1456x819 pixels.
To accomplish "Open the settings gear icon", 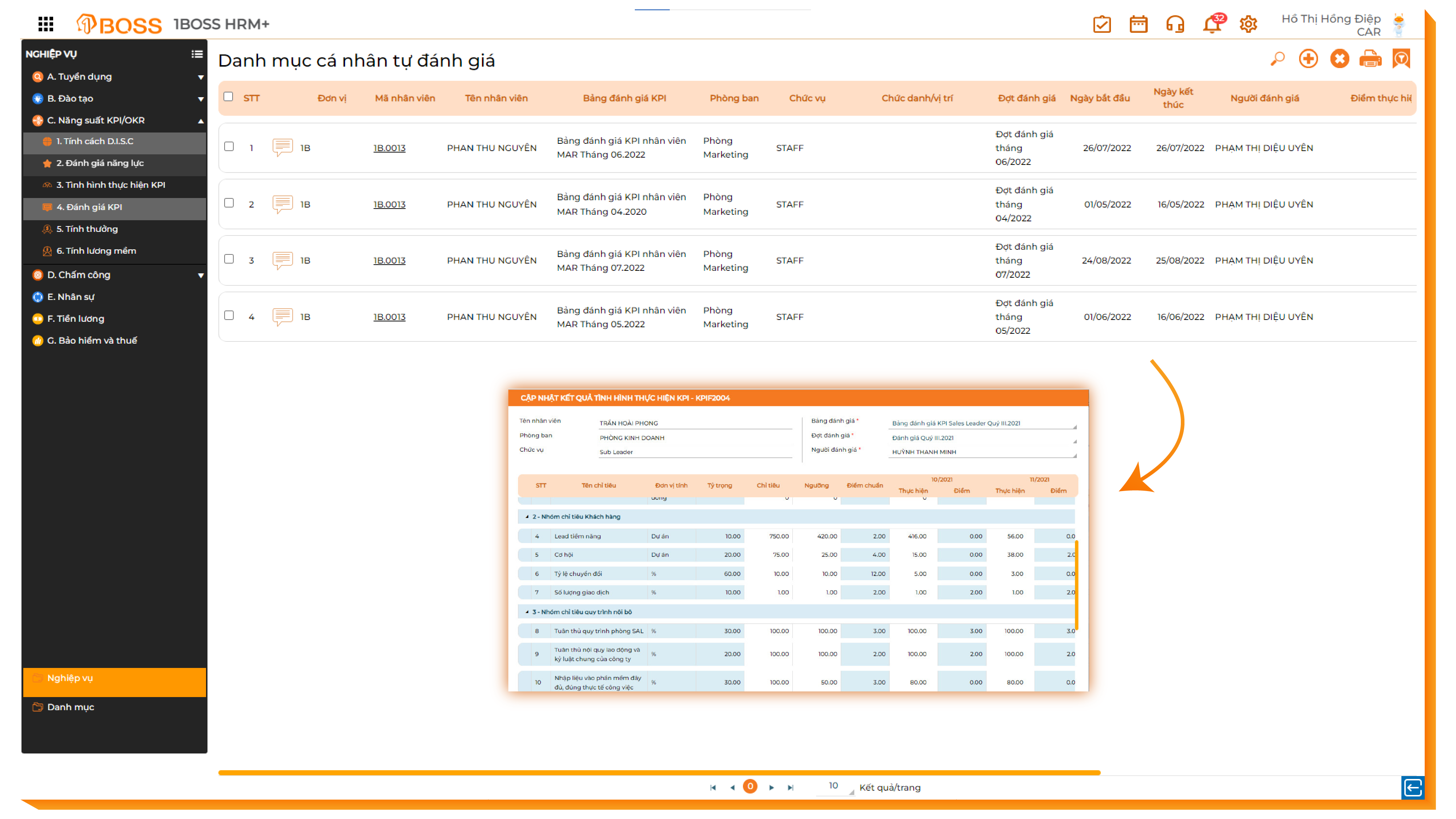I will [1248, 24].
